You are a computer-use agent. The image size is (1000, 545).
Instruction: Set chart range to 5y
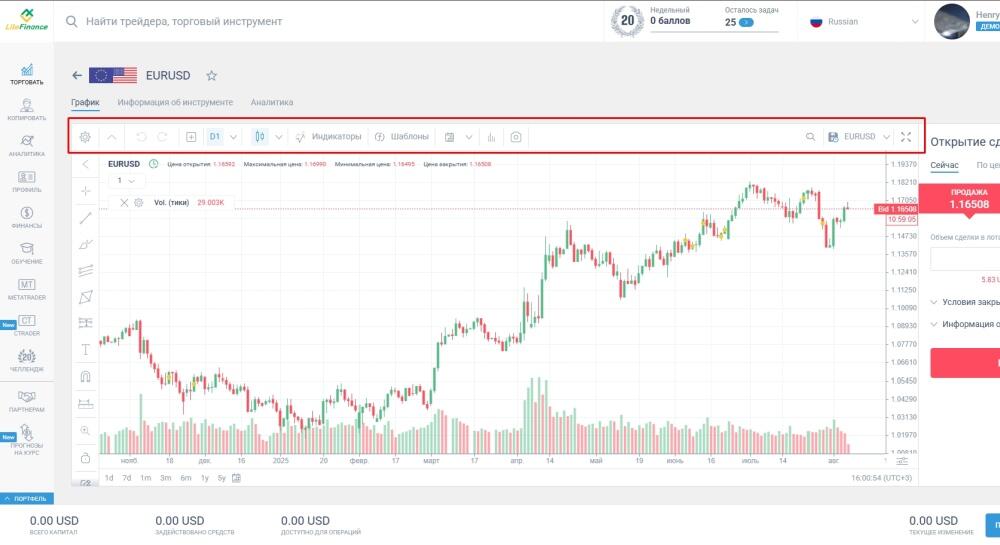[221, 478]
